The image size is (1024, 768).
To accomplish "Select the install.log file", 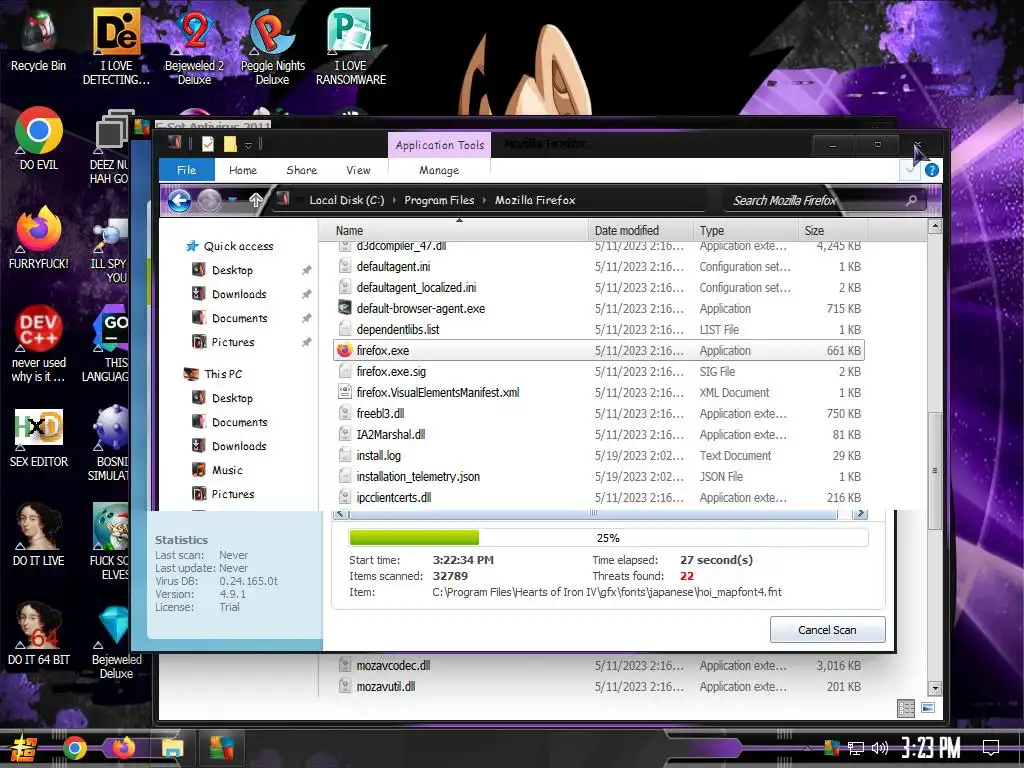I will point(599,455).
